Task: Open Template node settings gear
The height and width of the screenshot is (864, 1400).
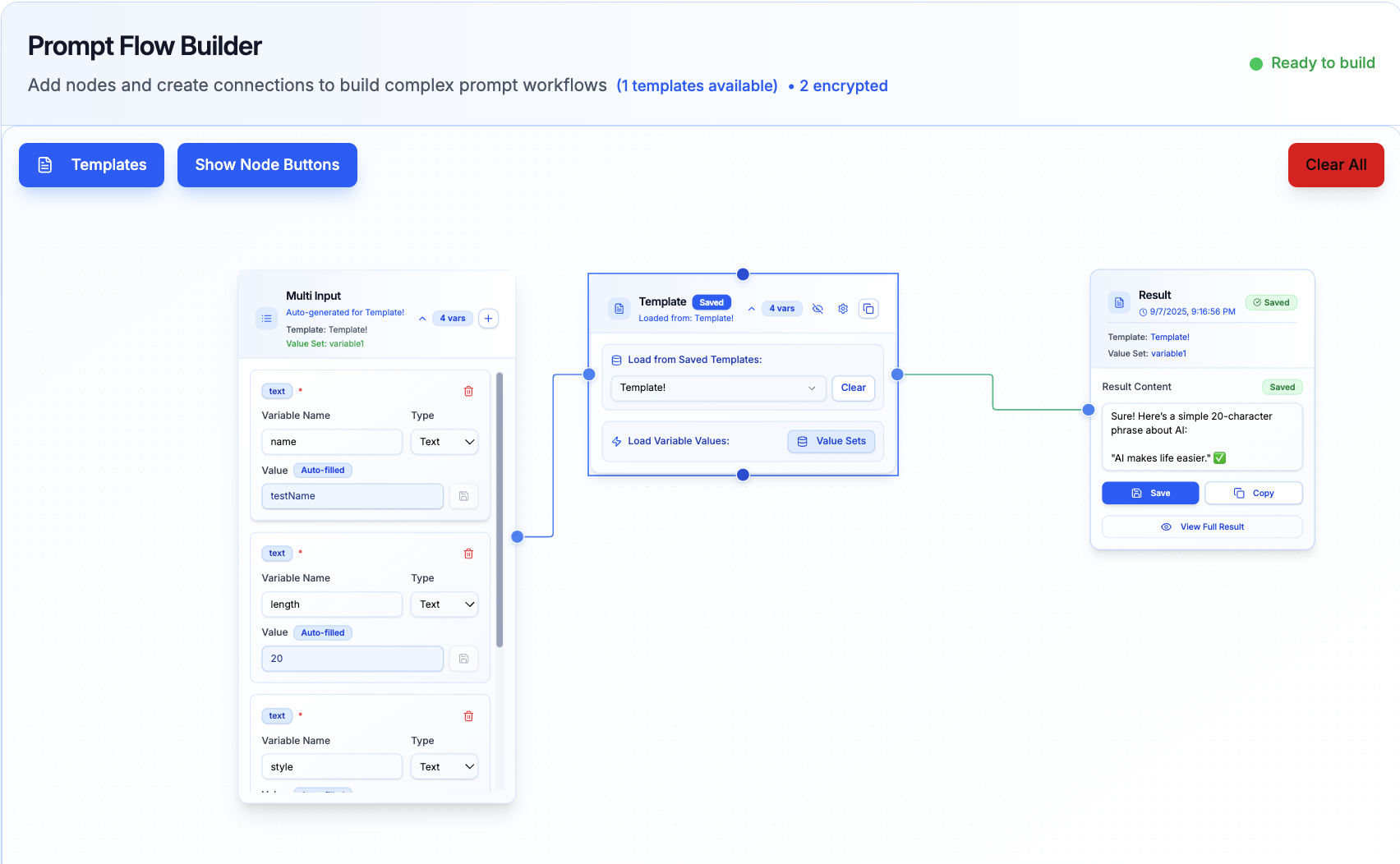Action: (843, 309)
